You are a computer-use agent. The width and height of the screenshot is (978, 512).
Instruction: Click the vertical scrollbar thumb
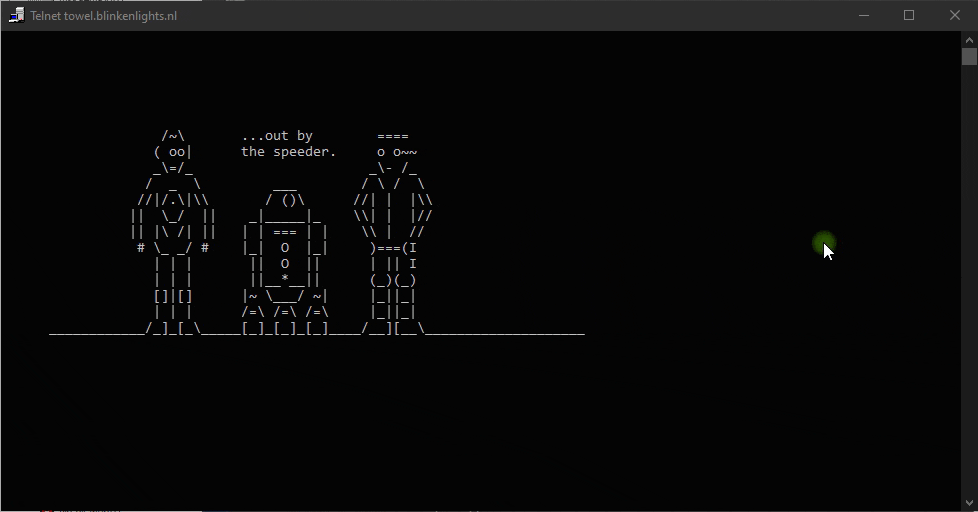[x=969, y=57]
